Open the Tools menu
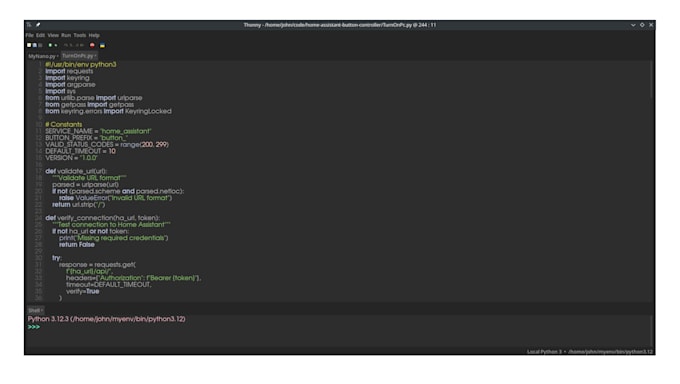This screenshot has height=384, width=680. pyautogui.click(x=80, y=35)
